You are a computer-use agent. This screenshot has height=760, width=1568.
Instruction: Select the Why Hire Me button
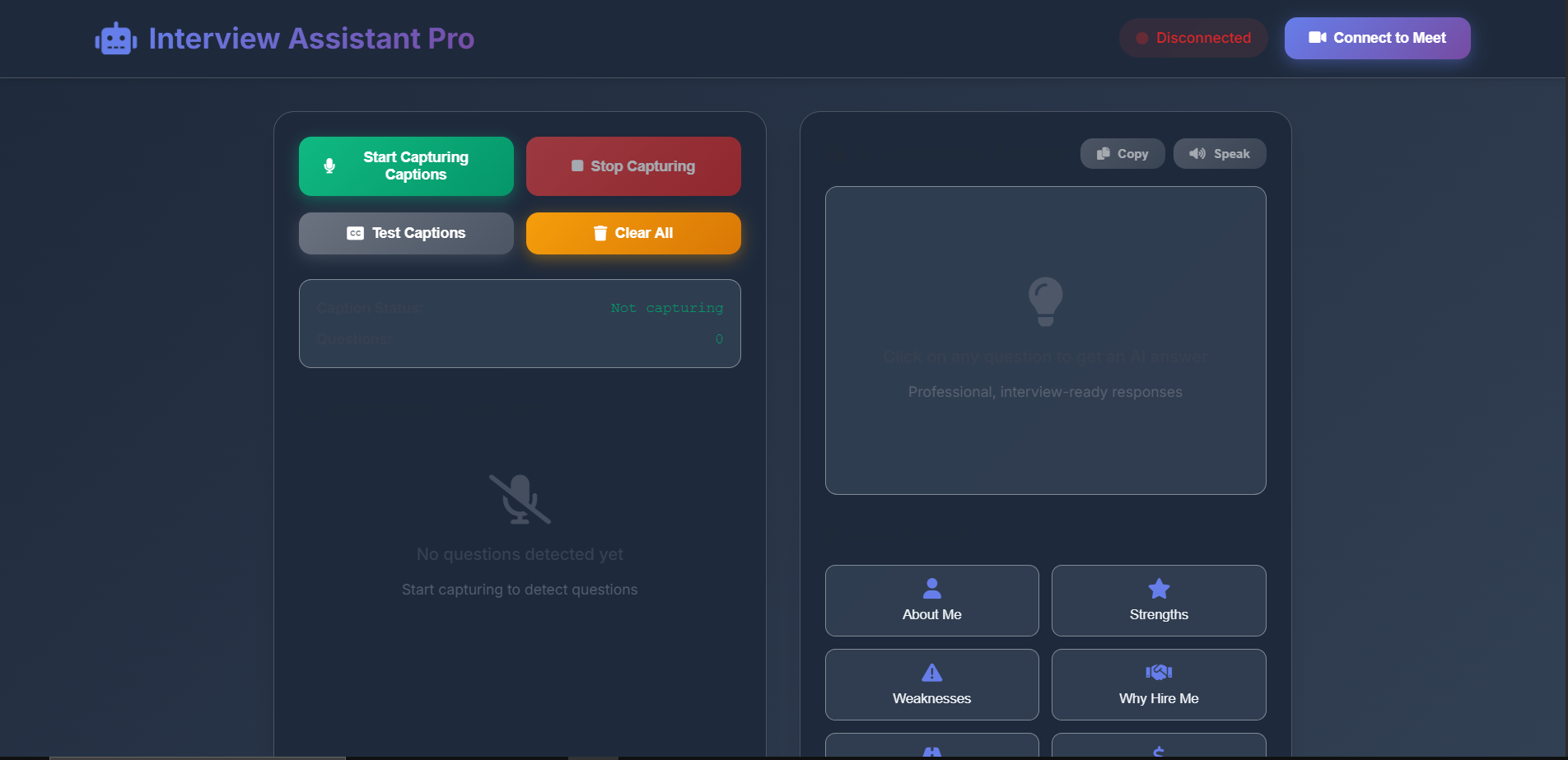click(x=1158, y=684)
